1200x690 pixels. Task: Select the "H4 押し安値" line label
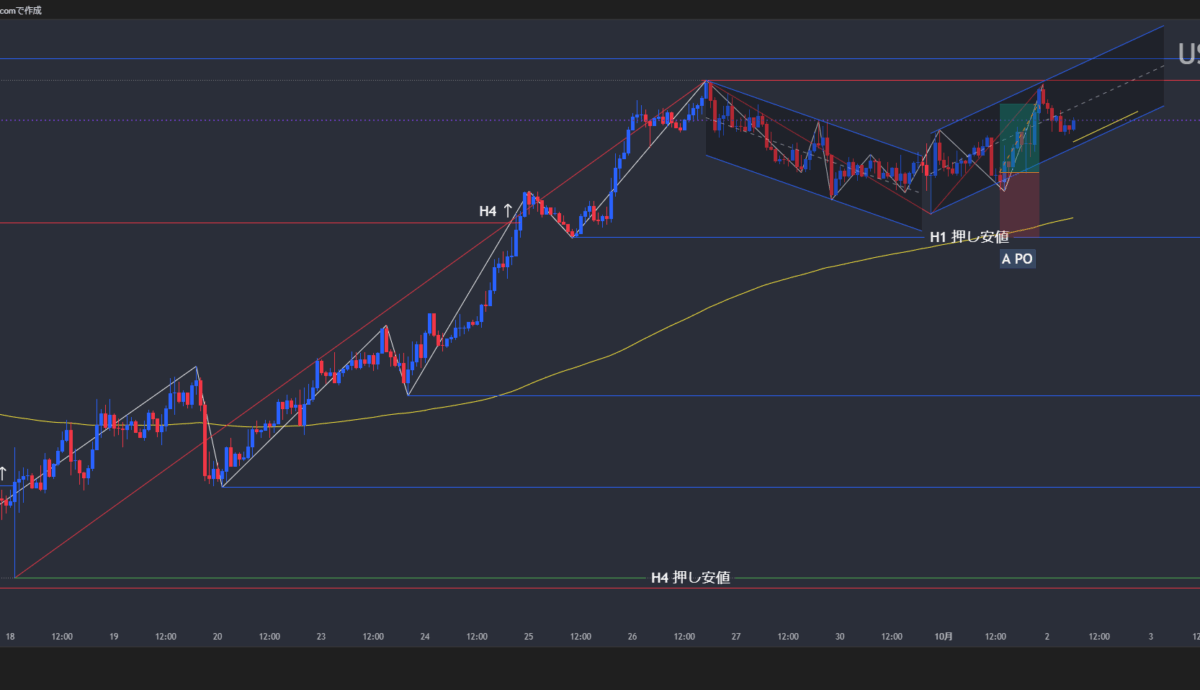[690, 577]
